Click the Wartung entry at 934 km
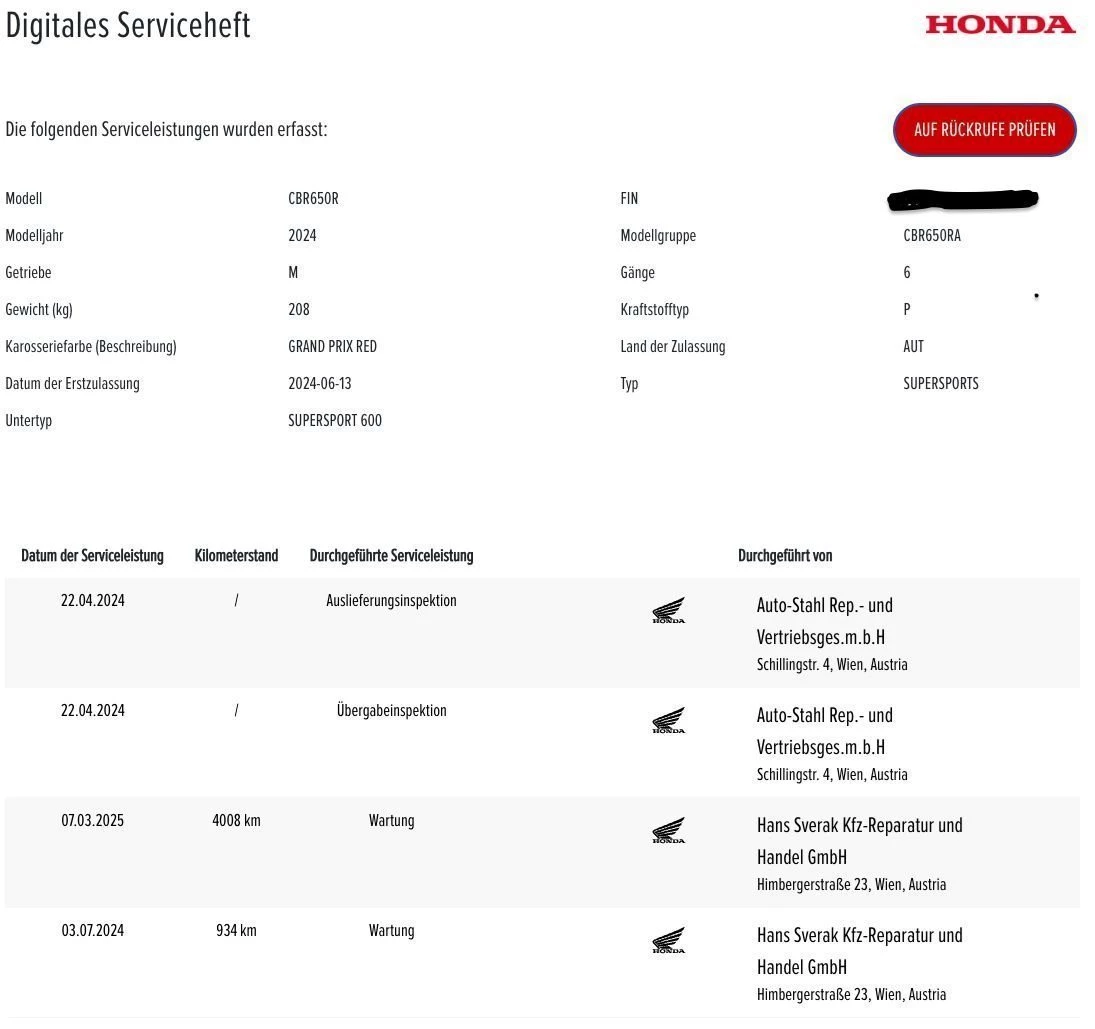Screen dimensions: 1095x1029 (391, 931)
